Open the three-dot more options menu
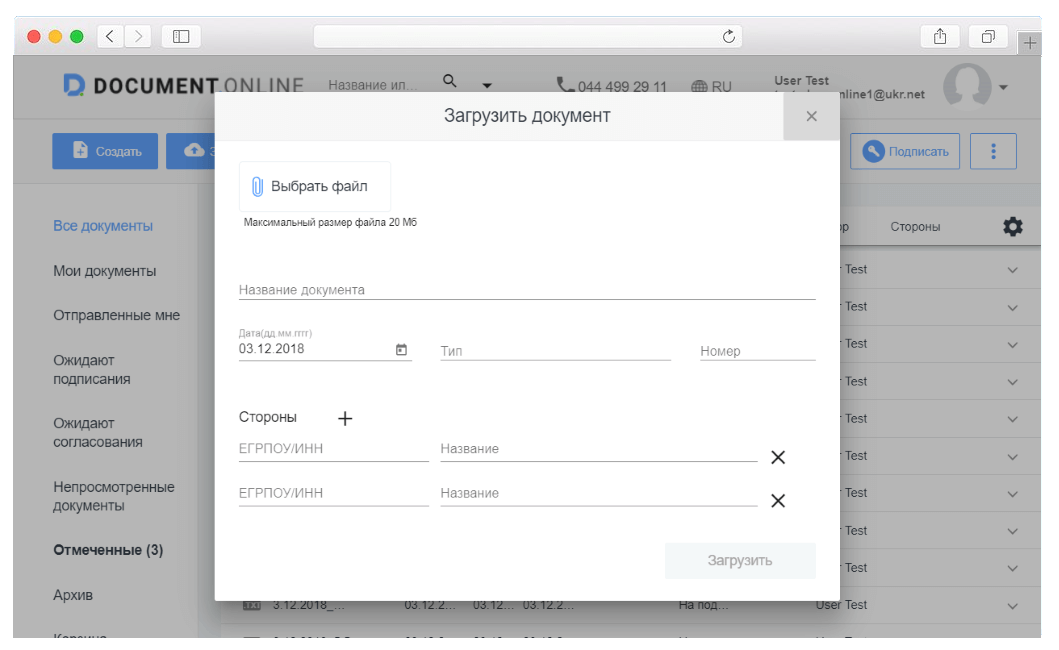The image size is (1059, 650). coord(993,151)
